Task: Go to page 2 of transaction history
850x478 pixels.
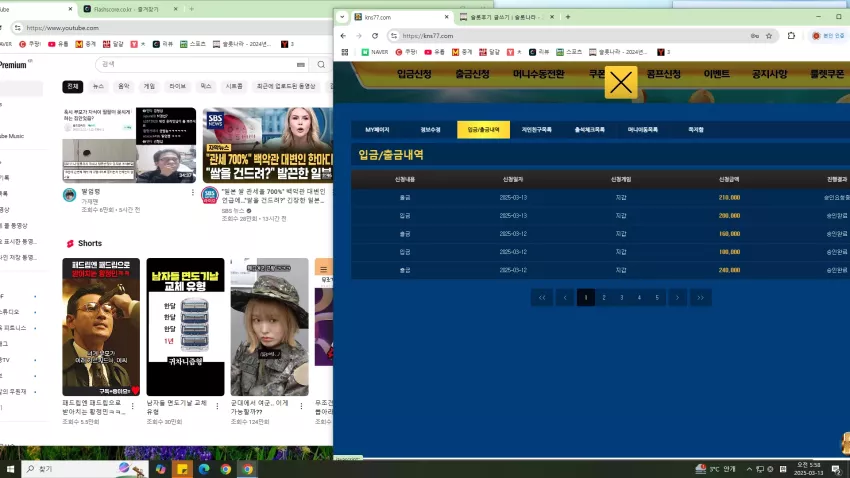Action: [x=604, y=298]
